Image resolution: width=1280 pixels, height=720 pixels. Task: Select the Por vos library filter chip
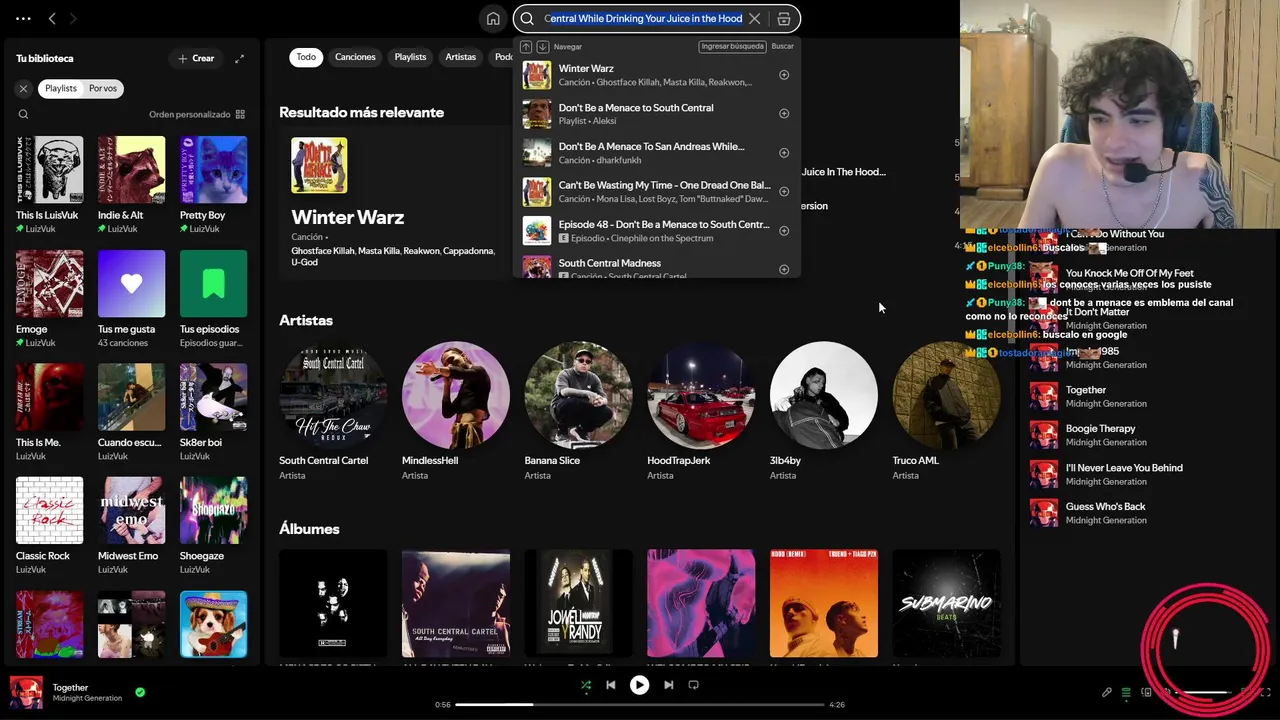tap(103, 88)
